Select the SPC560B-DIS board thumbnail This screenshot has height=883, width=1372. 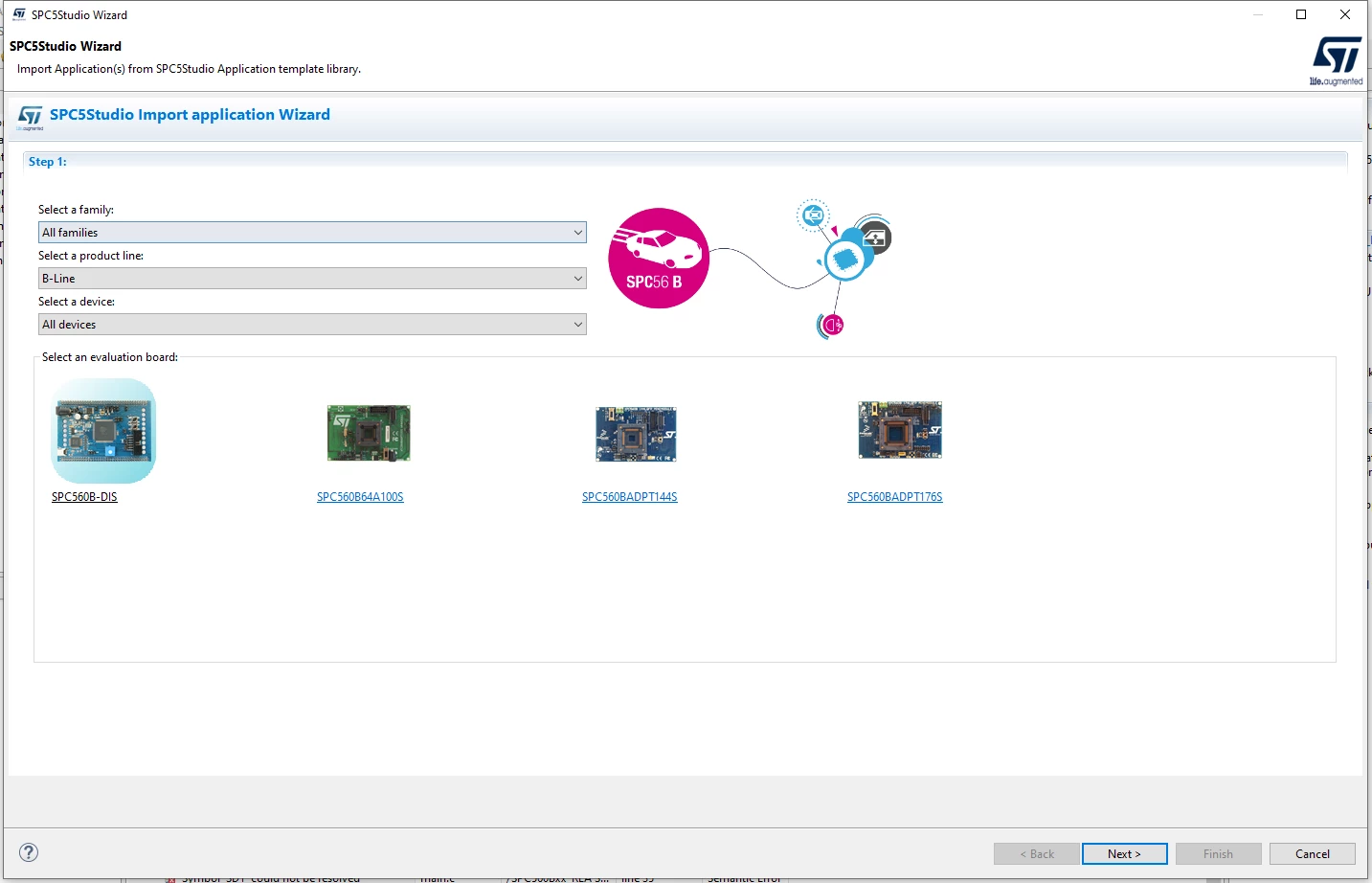coord(103,431)
